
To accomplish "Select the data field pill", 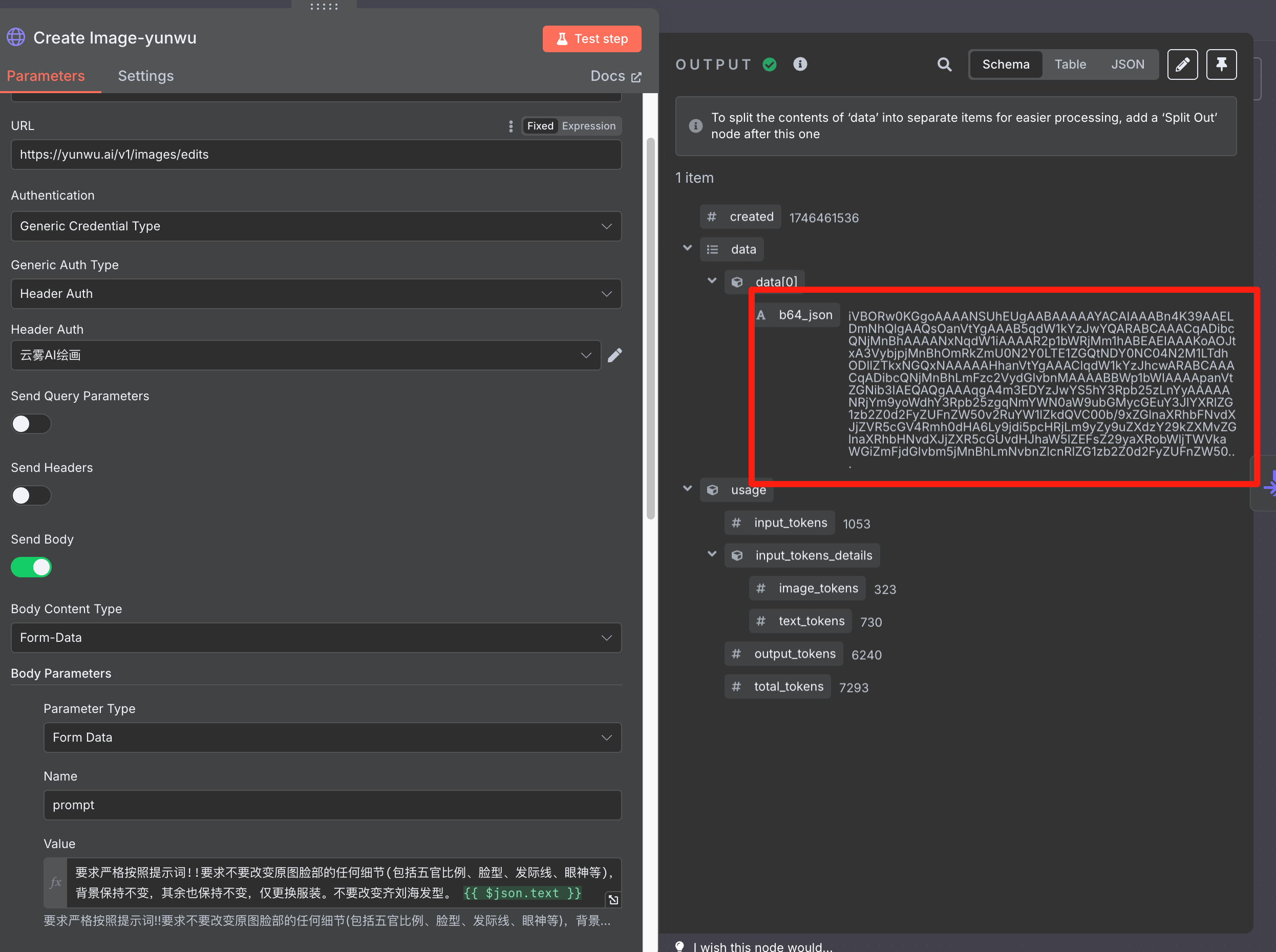I will click(x=732, y=250).
